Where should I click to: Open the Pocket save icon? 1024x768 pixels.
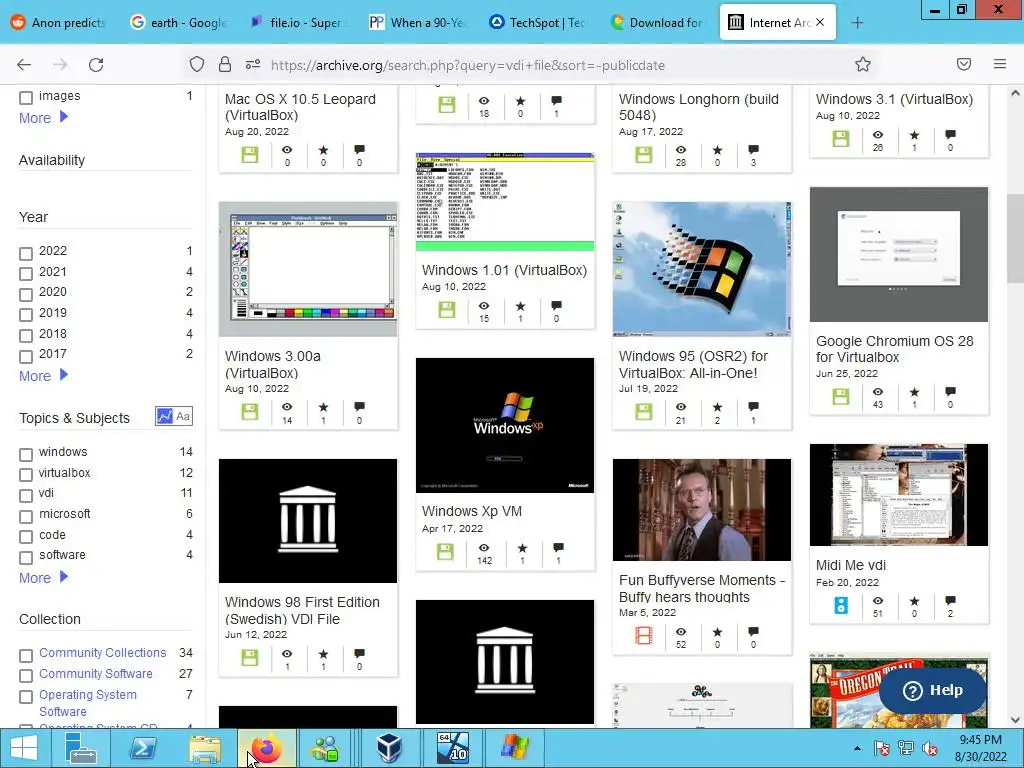964,64
